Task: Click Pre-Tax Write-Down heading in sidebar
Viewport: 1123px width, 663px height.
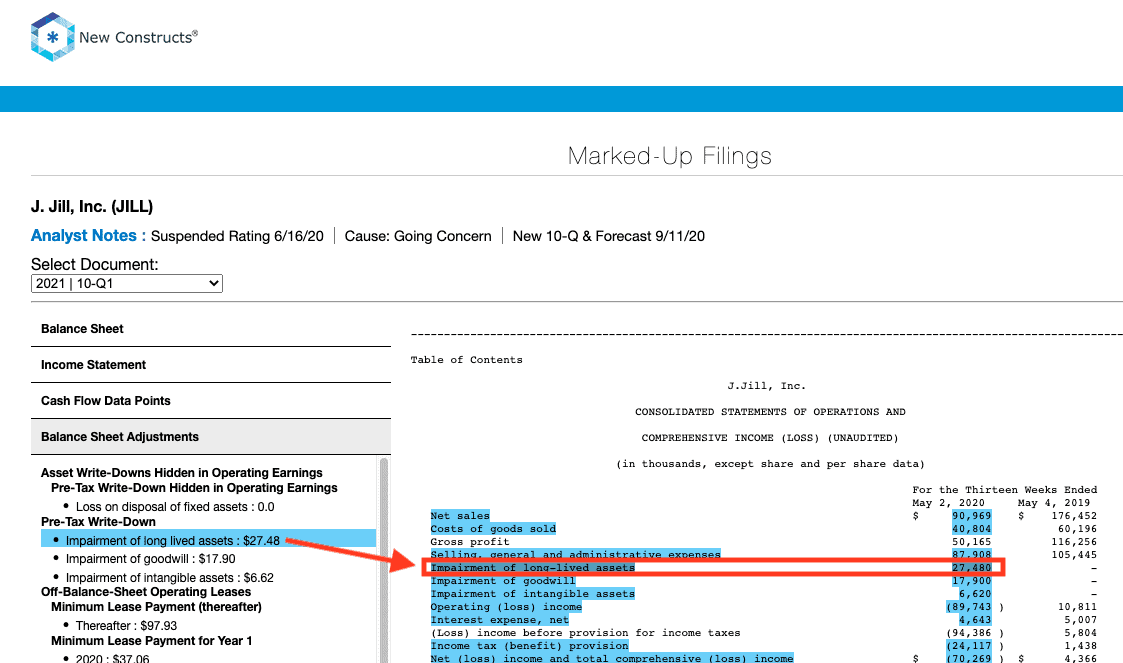Action: [x=98, y=521]
